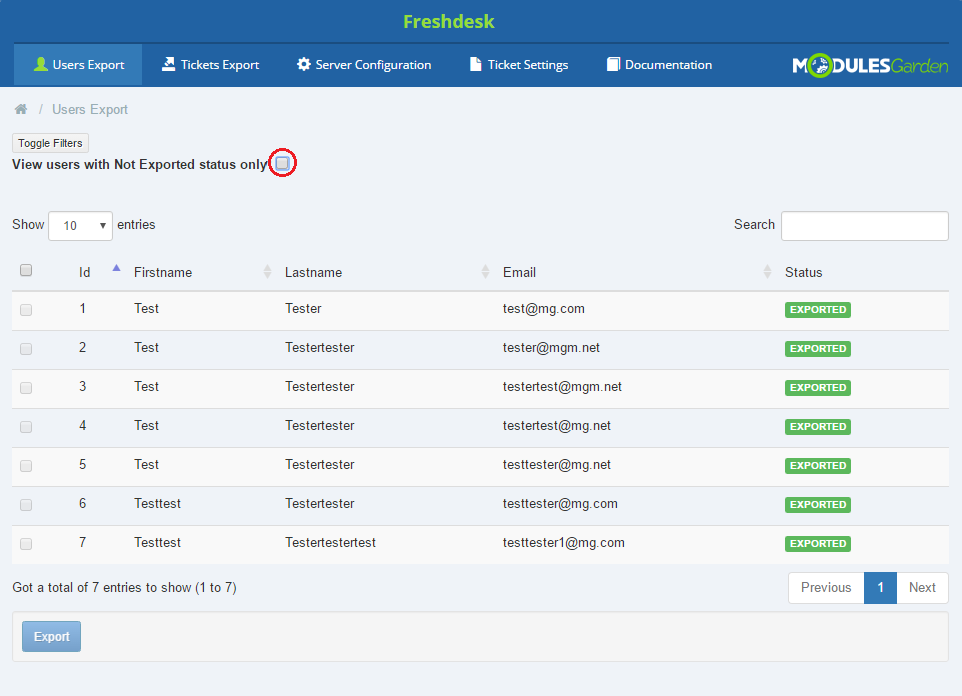Open the Users Export tab
The height and width of the screenshot is (696, 962).
click(79, 64)
